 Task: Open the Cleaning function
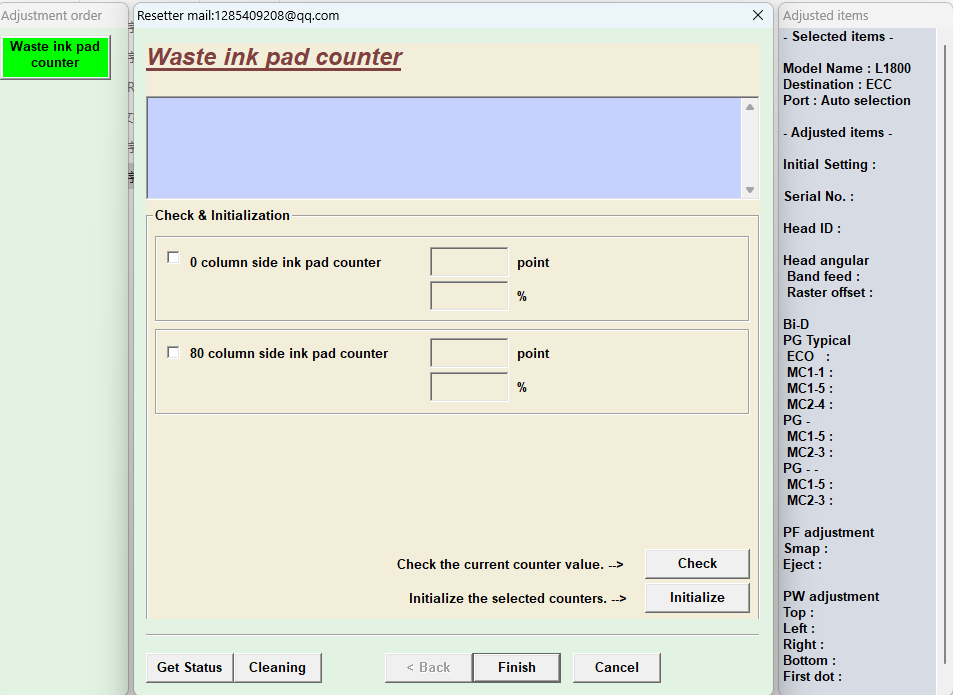click(x=277, y=667)
